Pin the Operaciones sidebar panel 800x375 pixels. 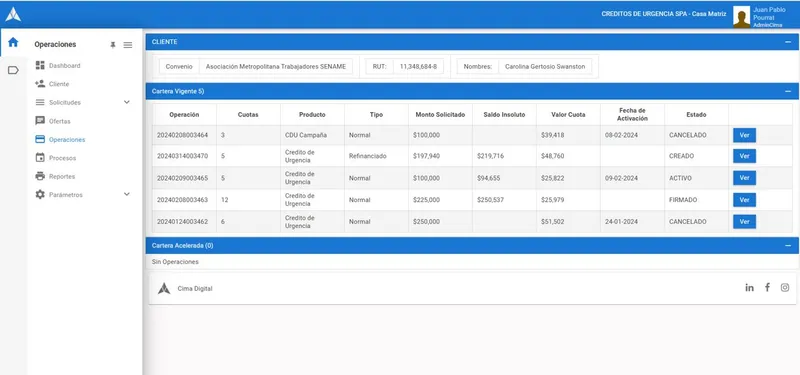113,45
